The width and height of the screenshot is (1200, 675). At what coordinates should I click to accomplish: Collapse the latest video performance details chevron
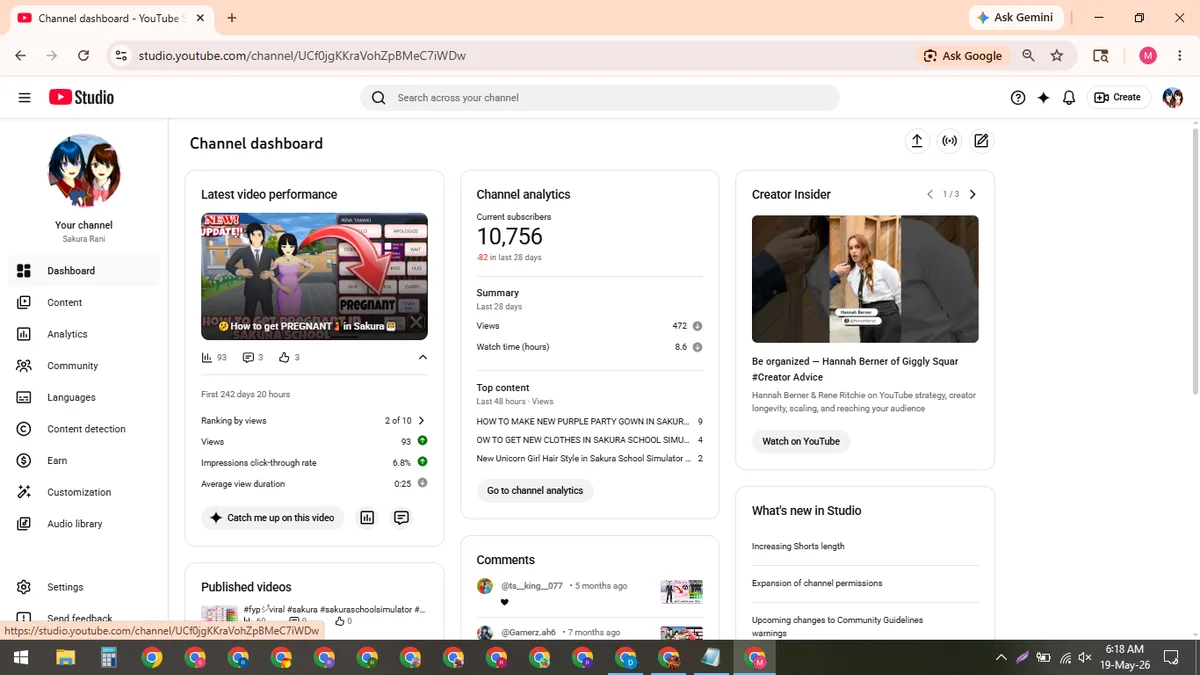coord(422,357)
